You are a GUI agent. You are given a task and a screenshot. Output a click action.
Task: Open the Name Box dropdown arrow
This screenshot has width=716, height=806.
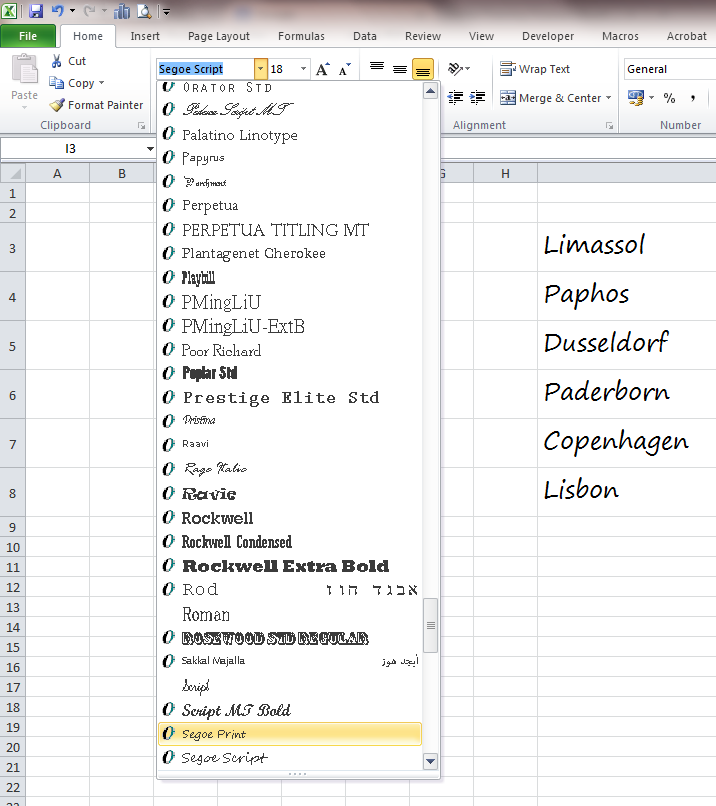[x=150, y=149]
